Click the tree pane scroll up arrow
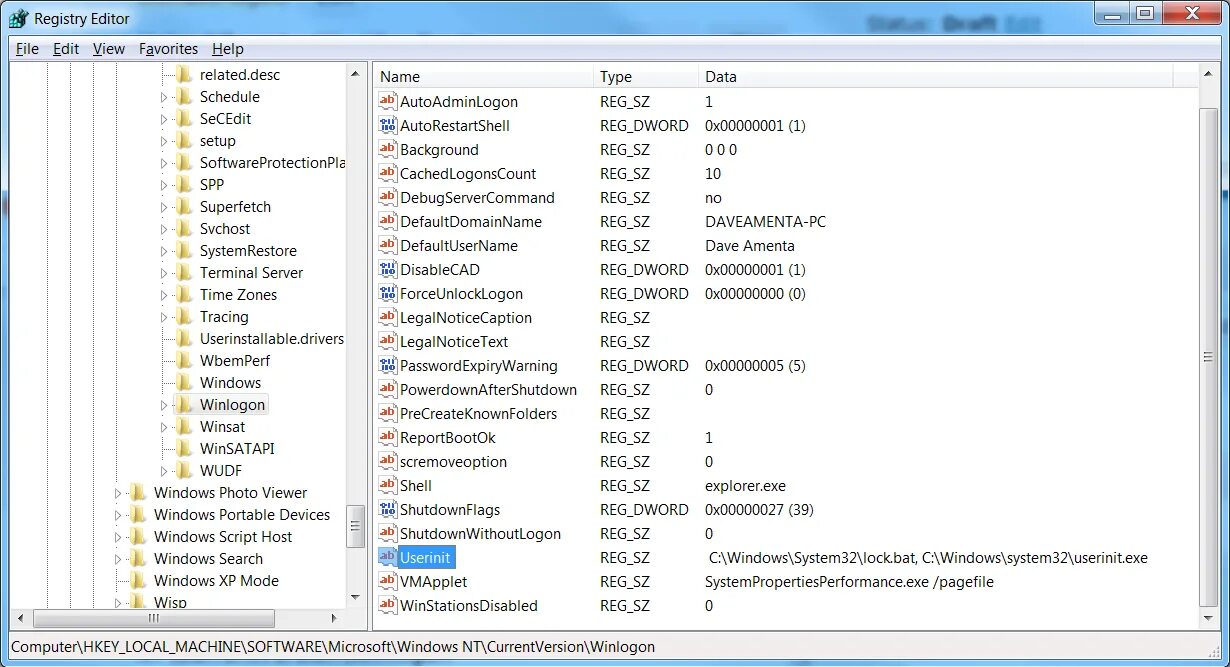Screen dimensions: 1230x667 coord(355,74)
